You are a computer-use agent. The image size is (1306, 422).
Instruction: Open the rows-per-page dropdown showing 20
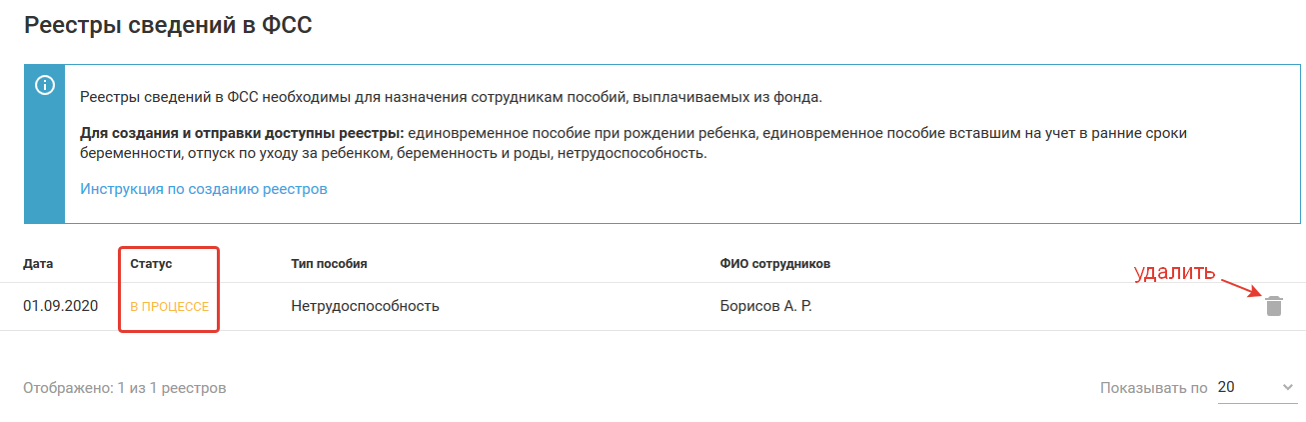(1255, 388)
